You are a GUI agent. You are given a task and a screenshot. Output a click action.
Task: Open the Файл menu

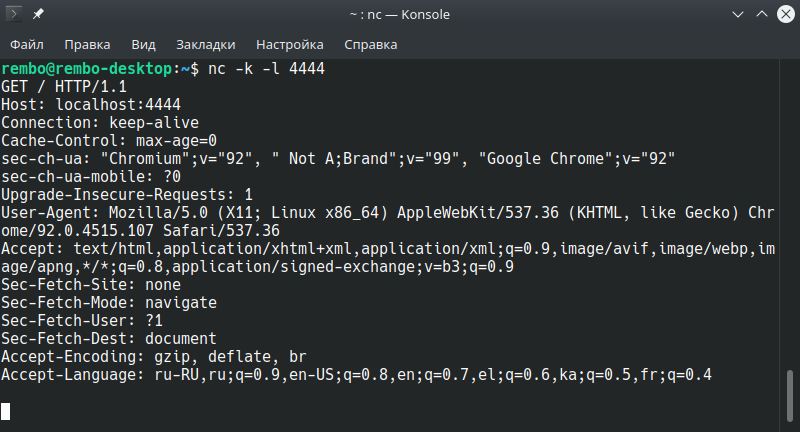(x=27, y=45)
